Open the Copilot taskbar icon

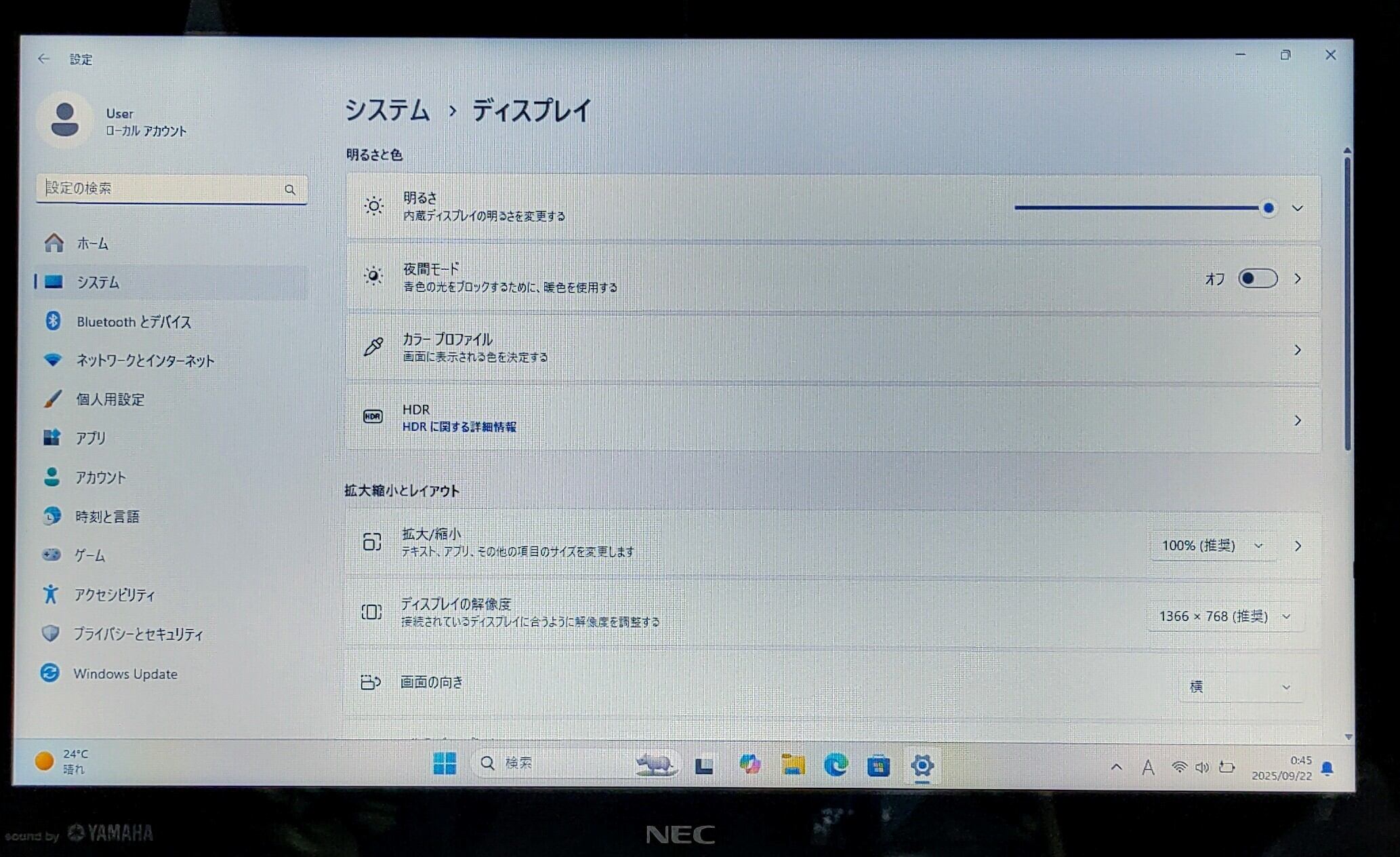coord(749,765)
